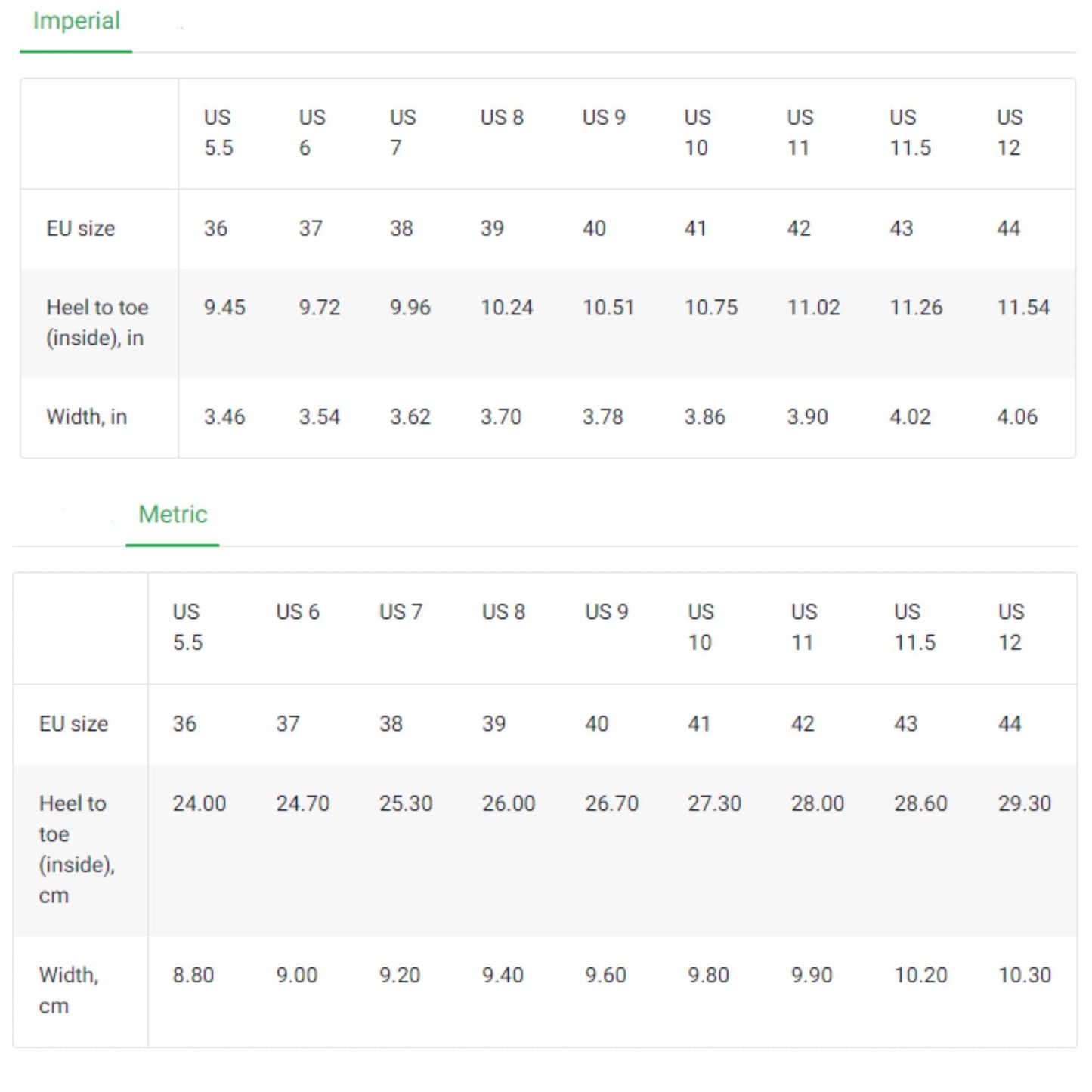Select US 10 column header in Metric table

click(699, 627)
